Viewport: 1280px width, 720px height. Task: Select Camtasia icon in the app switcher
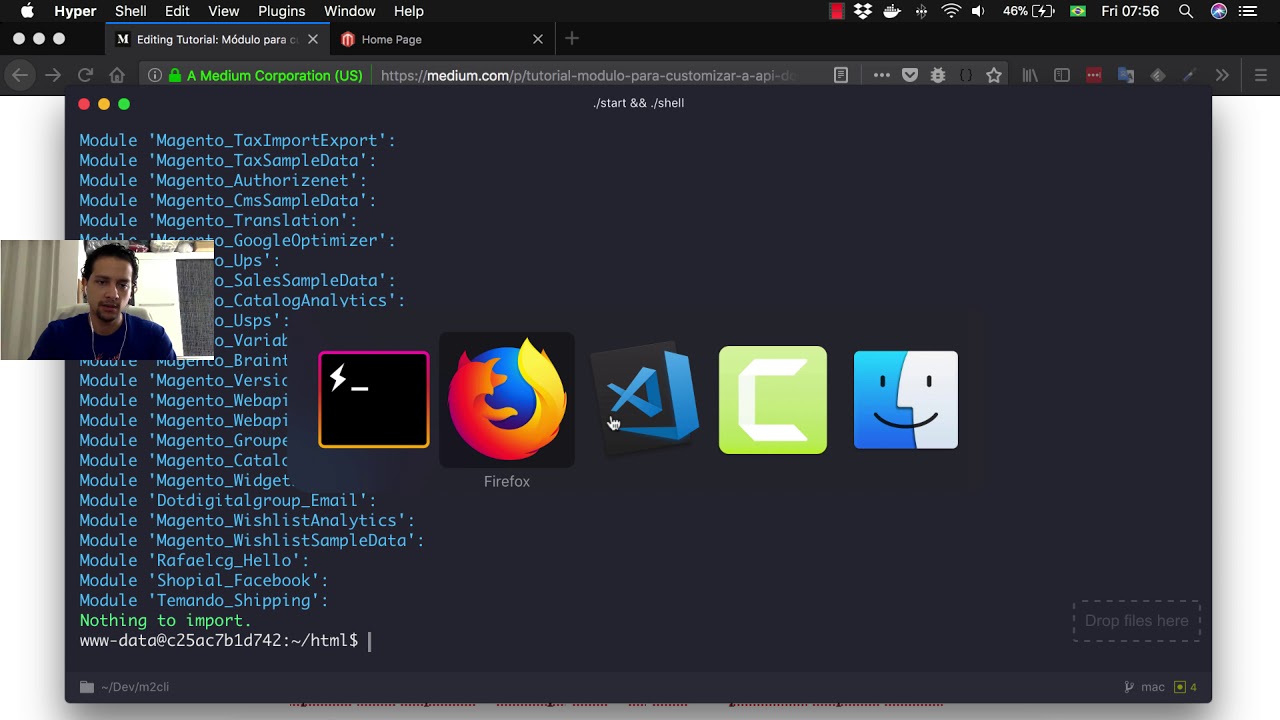coord(773,400)
